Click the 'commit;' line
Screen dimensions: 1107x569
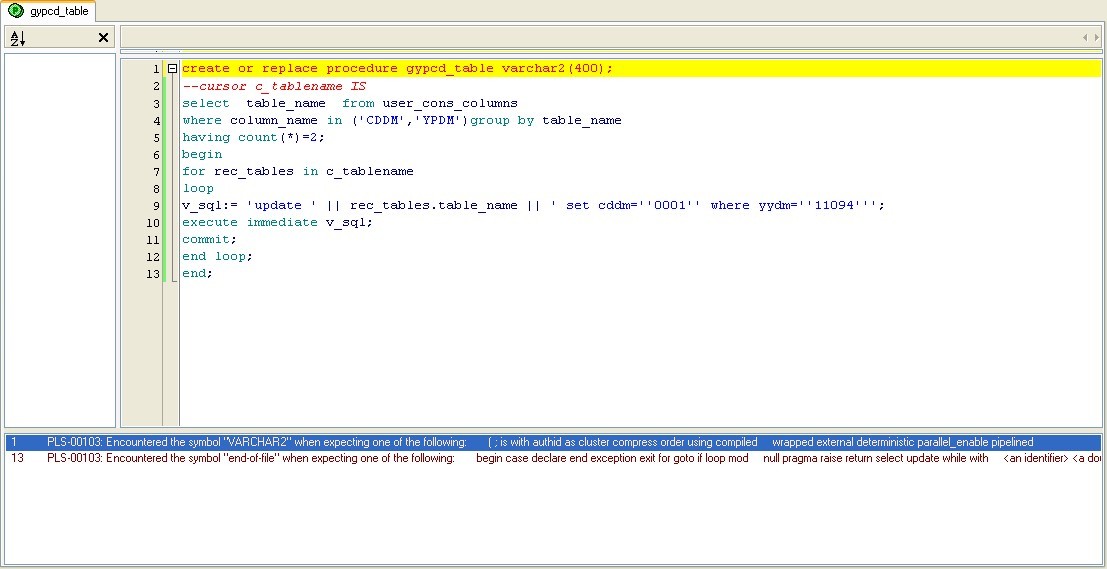(210, 239)
